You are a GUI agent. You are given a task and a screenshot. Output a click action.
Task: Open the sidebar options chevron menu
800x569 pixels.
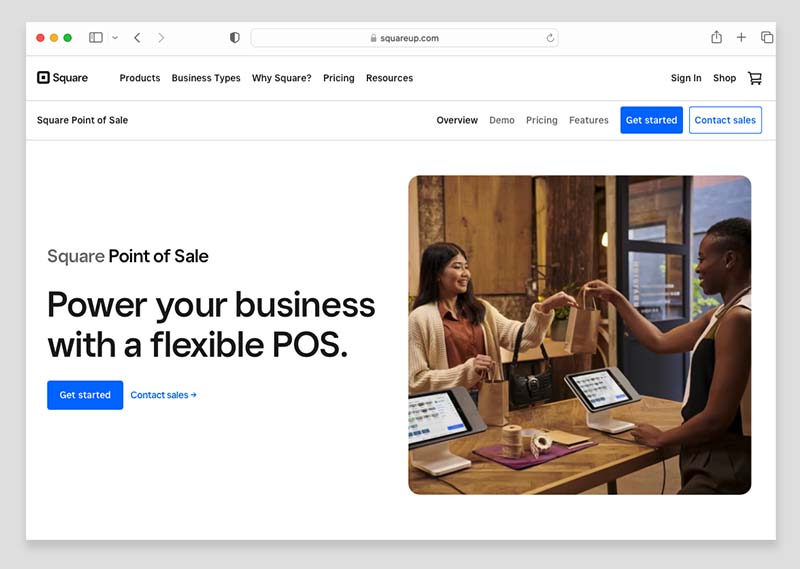tap(115, 38)
